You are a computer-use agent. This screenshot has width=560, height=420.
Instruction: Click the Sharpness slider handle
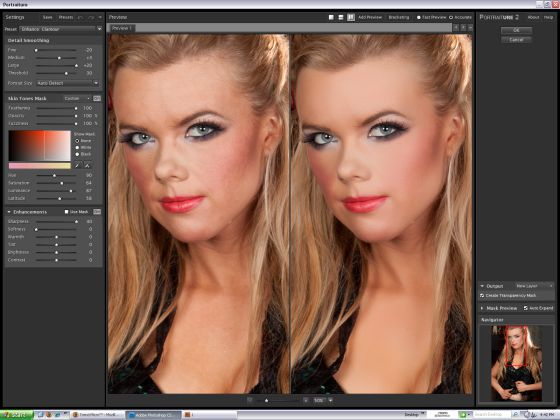[x=76, y=222]
